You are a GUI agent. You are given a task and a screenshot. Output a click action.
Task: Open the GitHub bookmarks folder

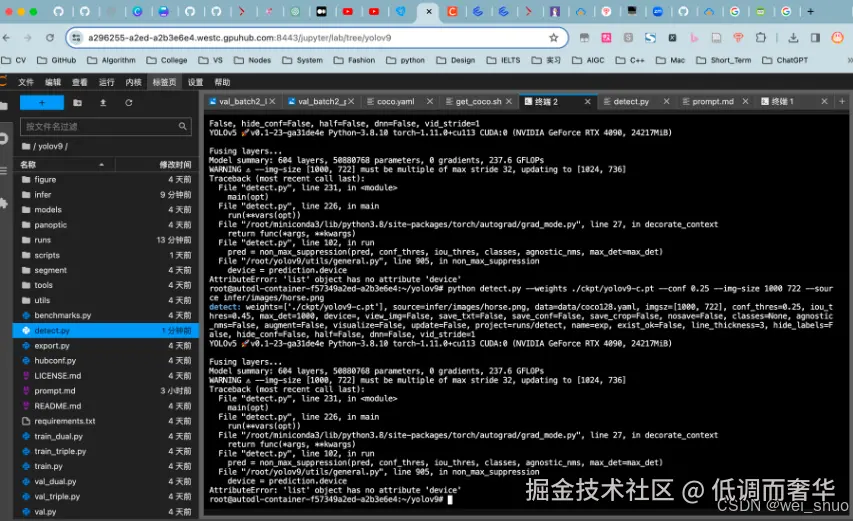pos(57,60)
